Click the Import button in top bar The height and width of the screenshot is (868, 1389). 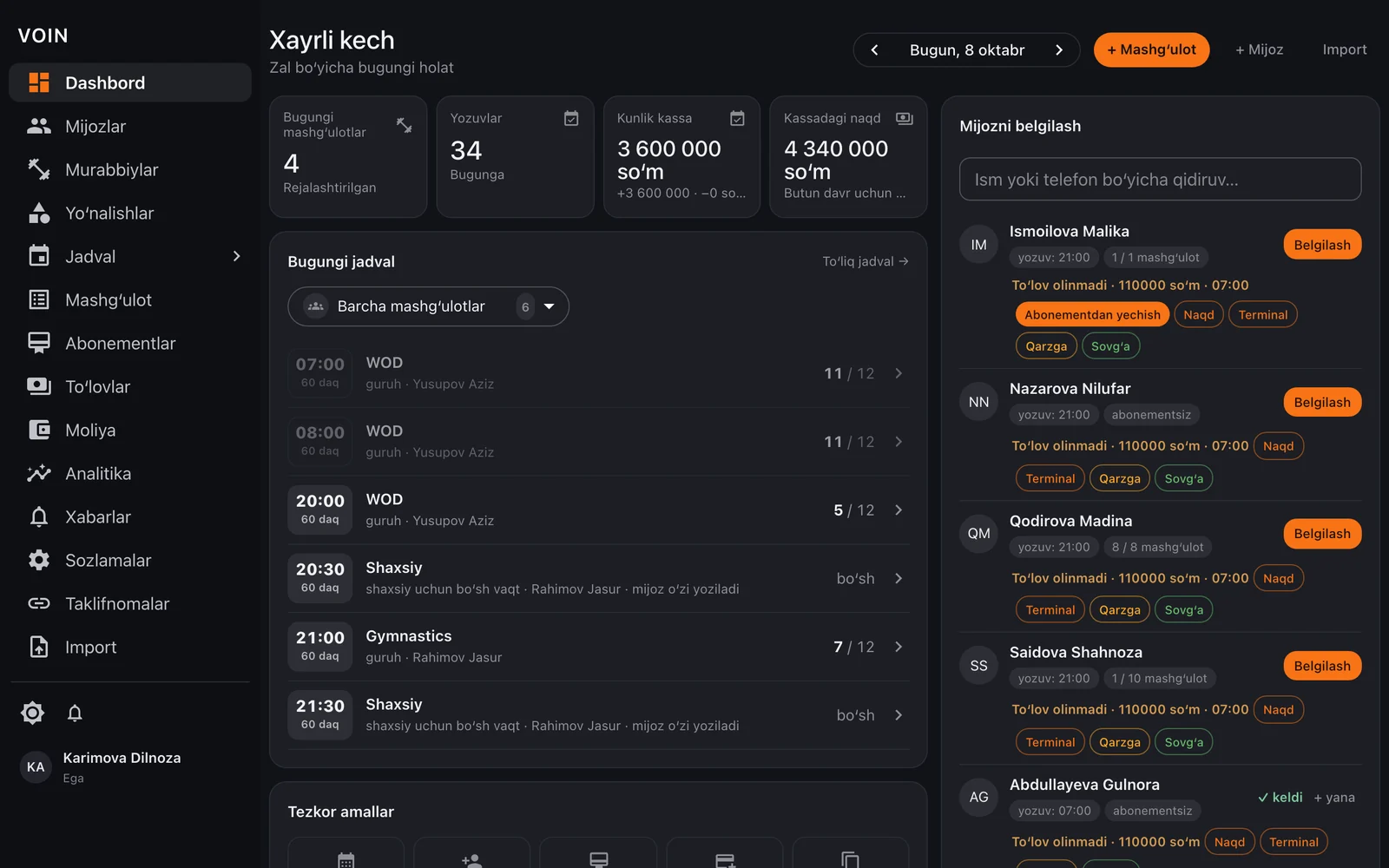pyautogui.click(x=1344, y=49)
